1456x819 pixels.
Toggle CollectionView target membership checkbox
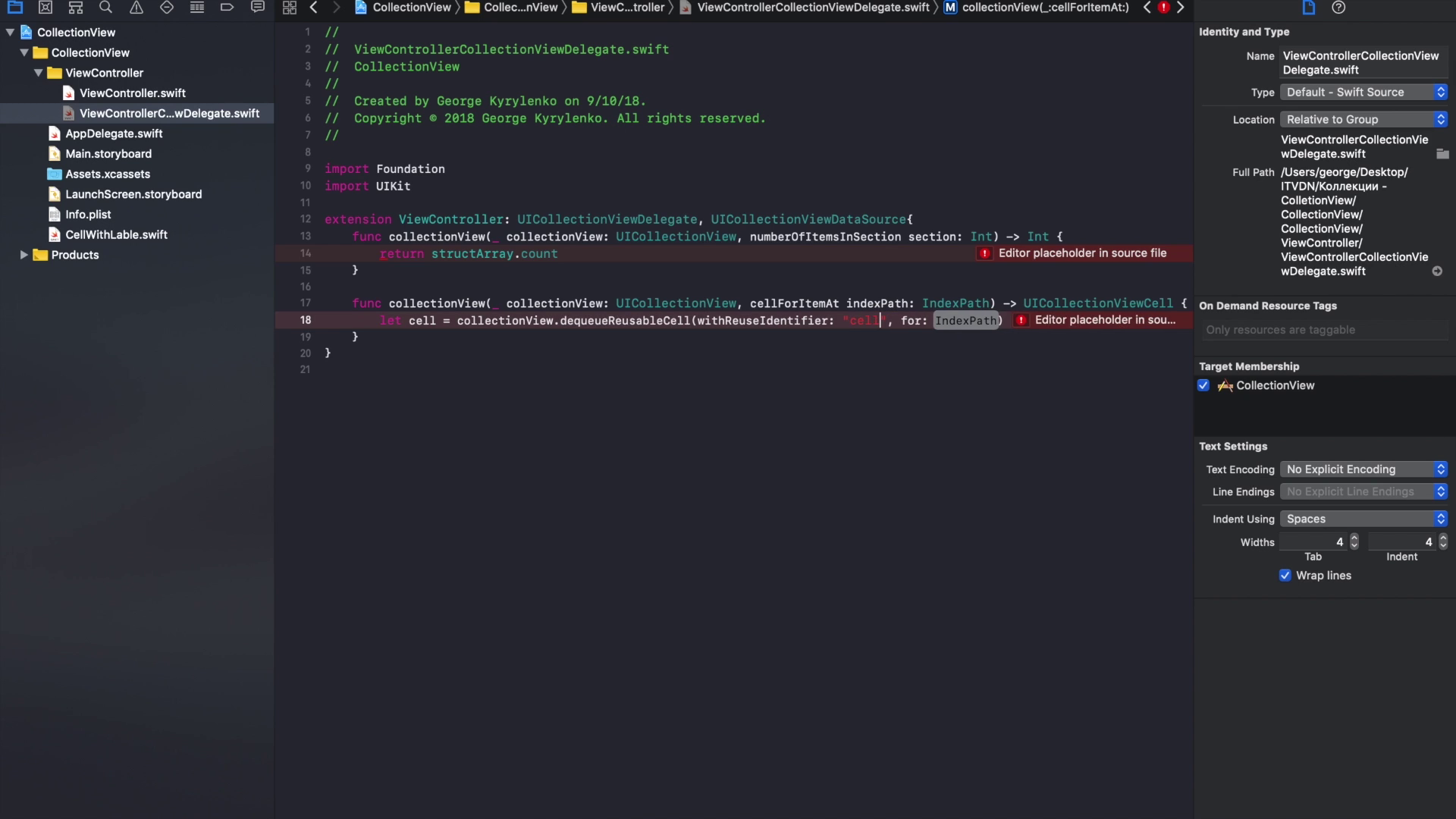[1203, 385]
